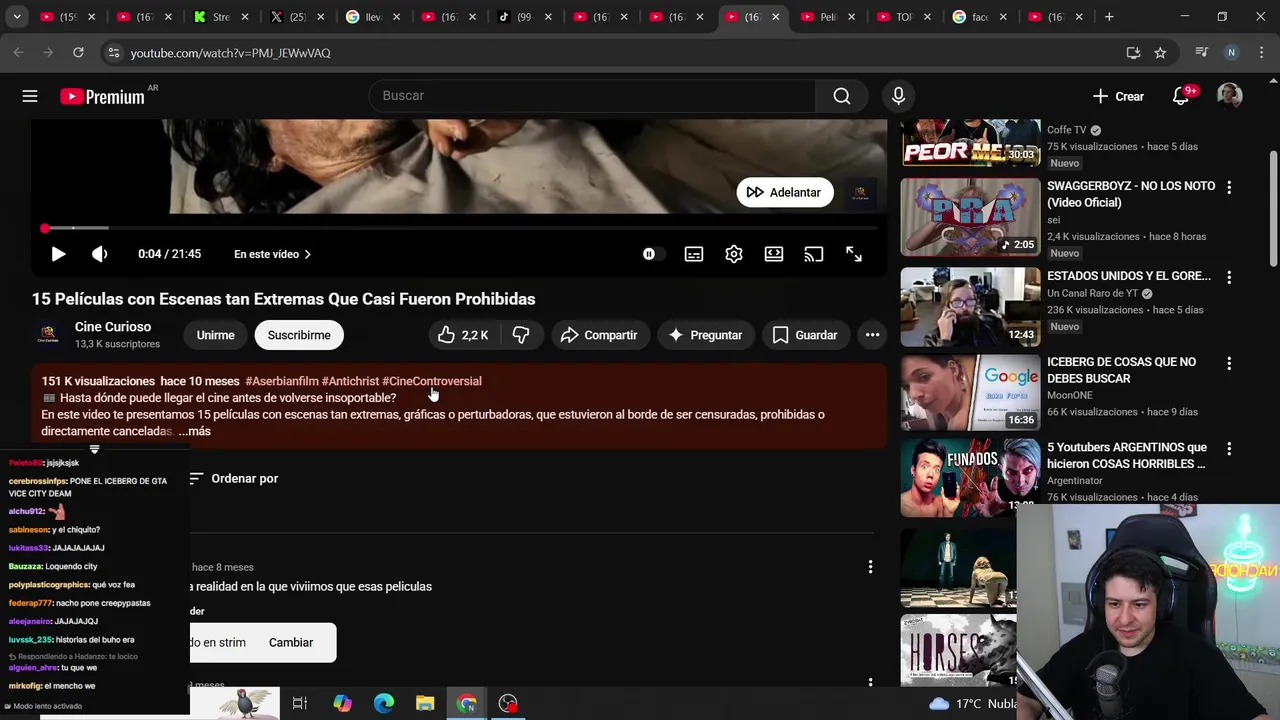Open the #CineControversial hashtag

(x=432, y=381)
